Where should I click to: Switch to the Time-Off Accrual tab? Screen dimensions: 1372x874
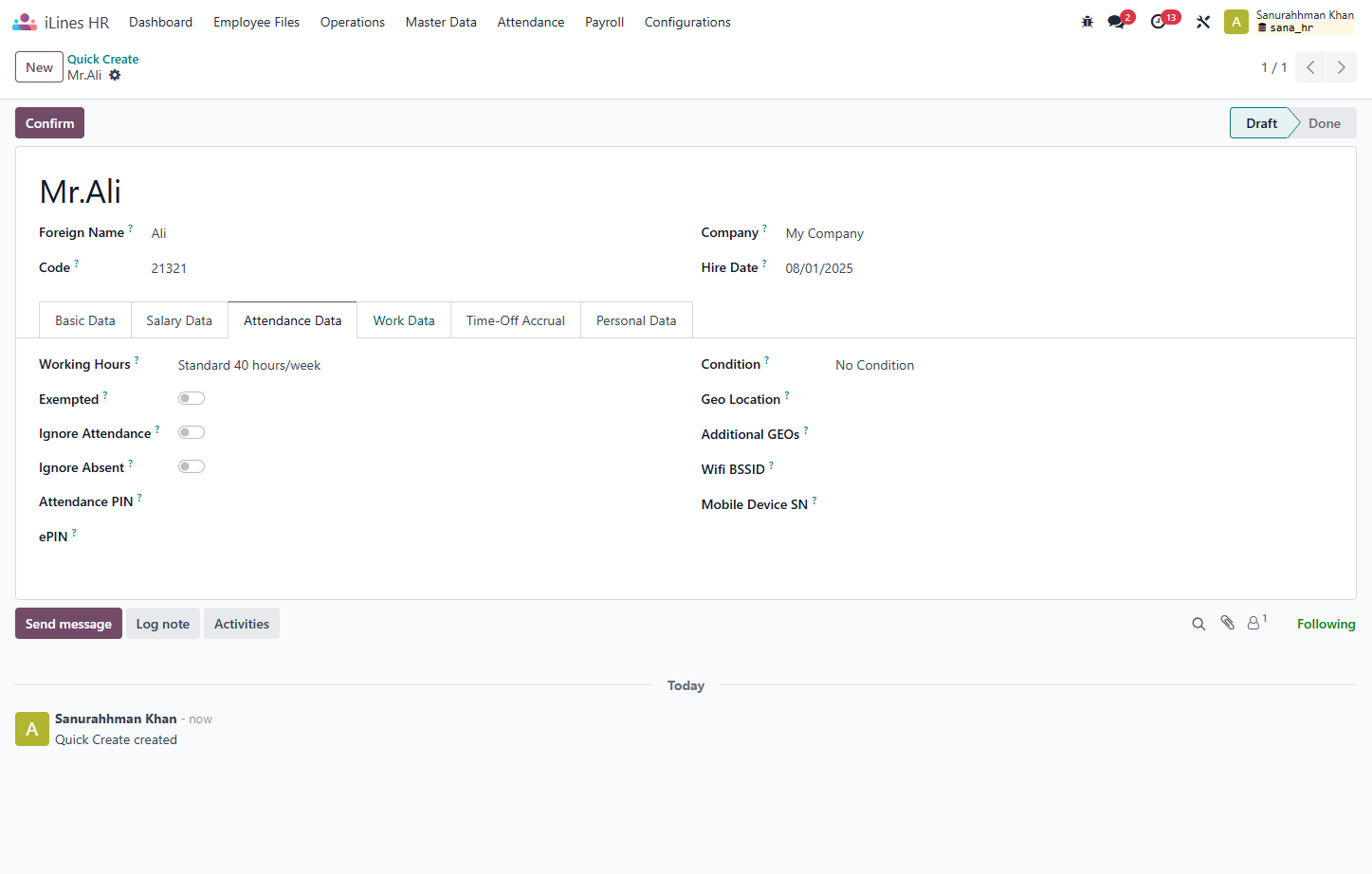[x=516, y=320]
